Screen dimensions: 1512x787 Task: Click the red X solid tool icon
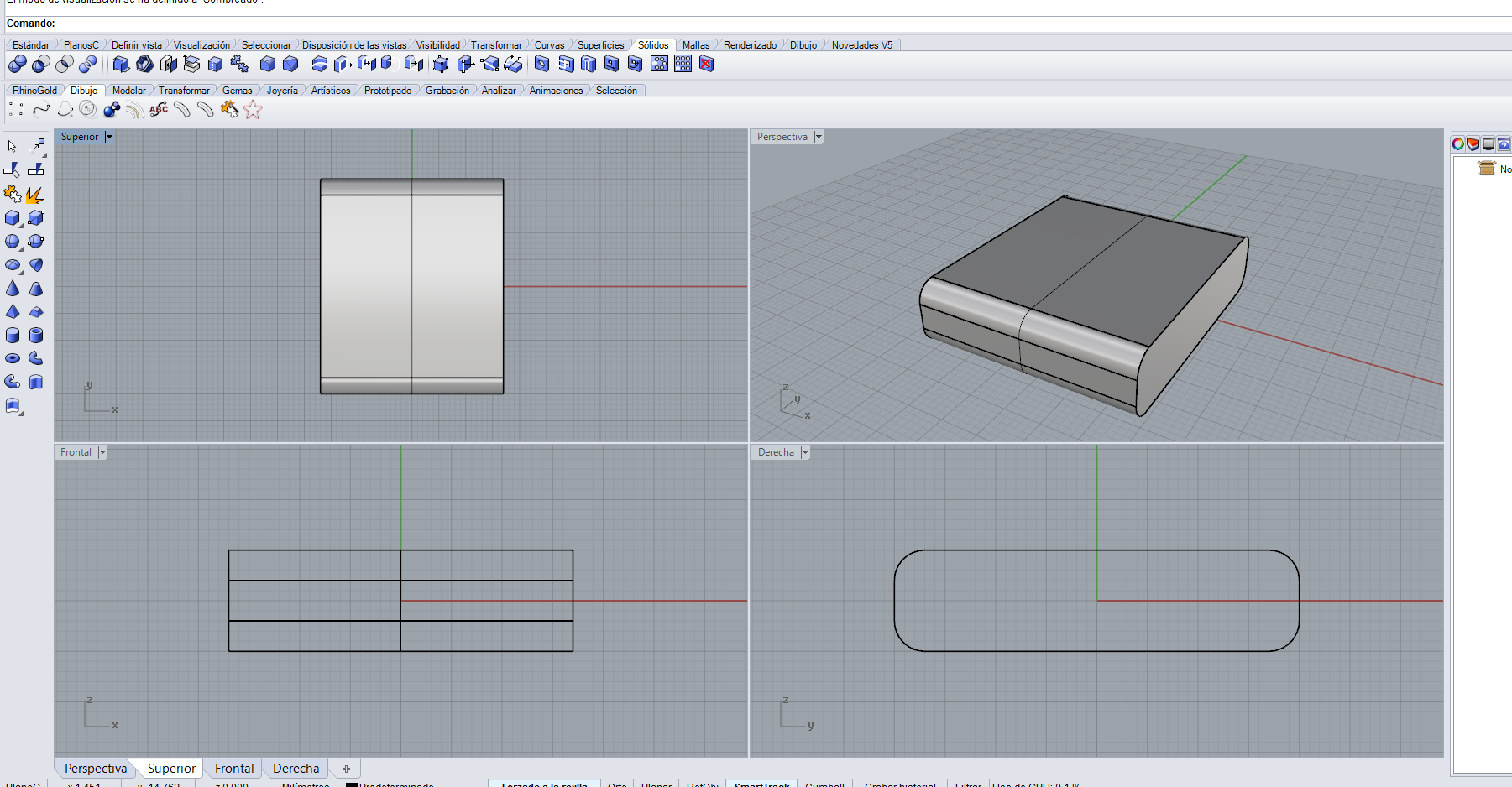pyautogui.click(x=707, y=64)
